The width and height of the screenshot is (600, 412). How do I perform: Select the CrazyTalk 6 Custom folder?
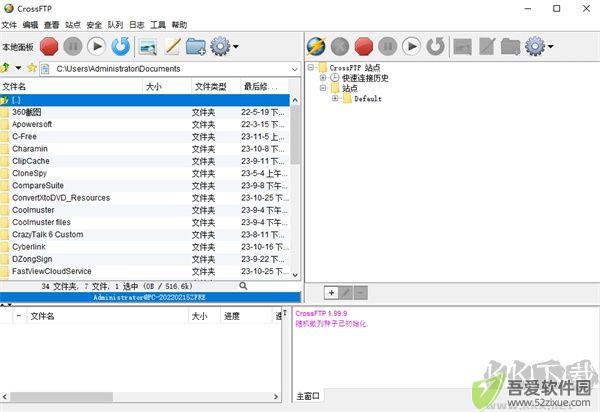145,234
